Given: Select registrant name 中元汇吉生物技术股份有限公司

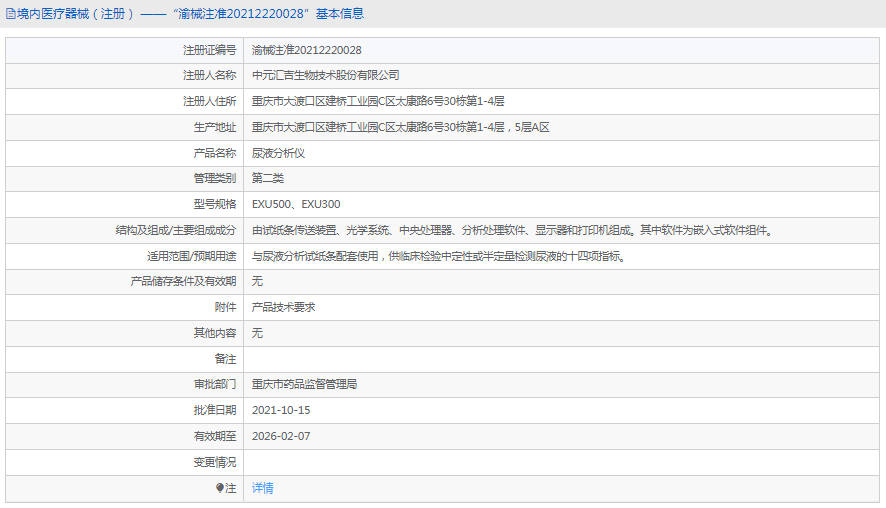Looking at the screenshot, I should point(325,75).
